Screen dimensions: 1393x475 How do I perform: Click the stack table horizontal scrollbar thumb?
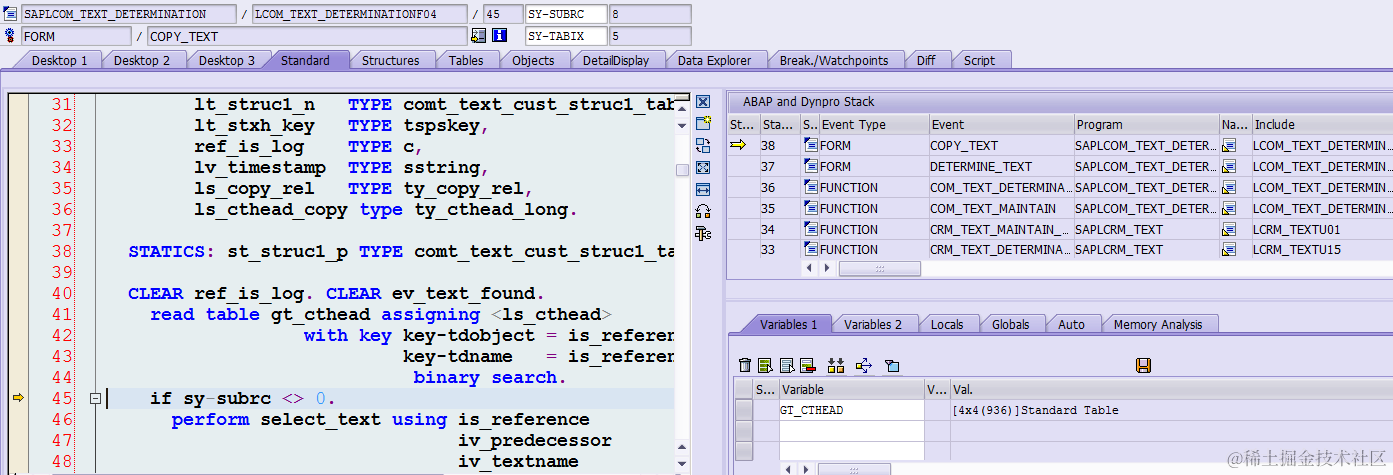pos(880,269)
